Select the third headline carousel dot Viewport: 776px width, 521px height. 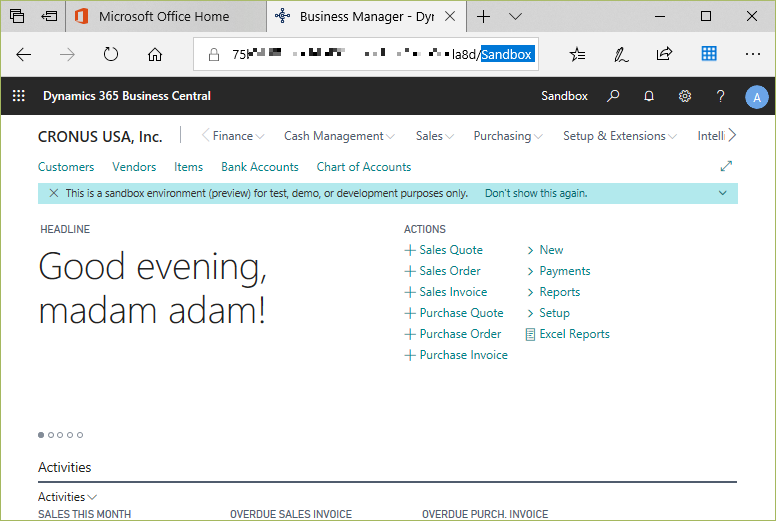60,435
